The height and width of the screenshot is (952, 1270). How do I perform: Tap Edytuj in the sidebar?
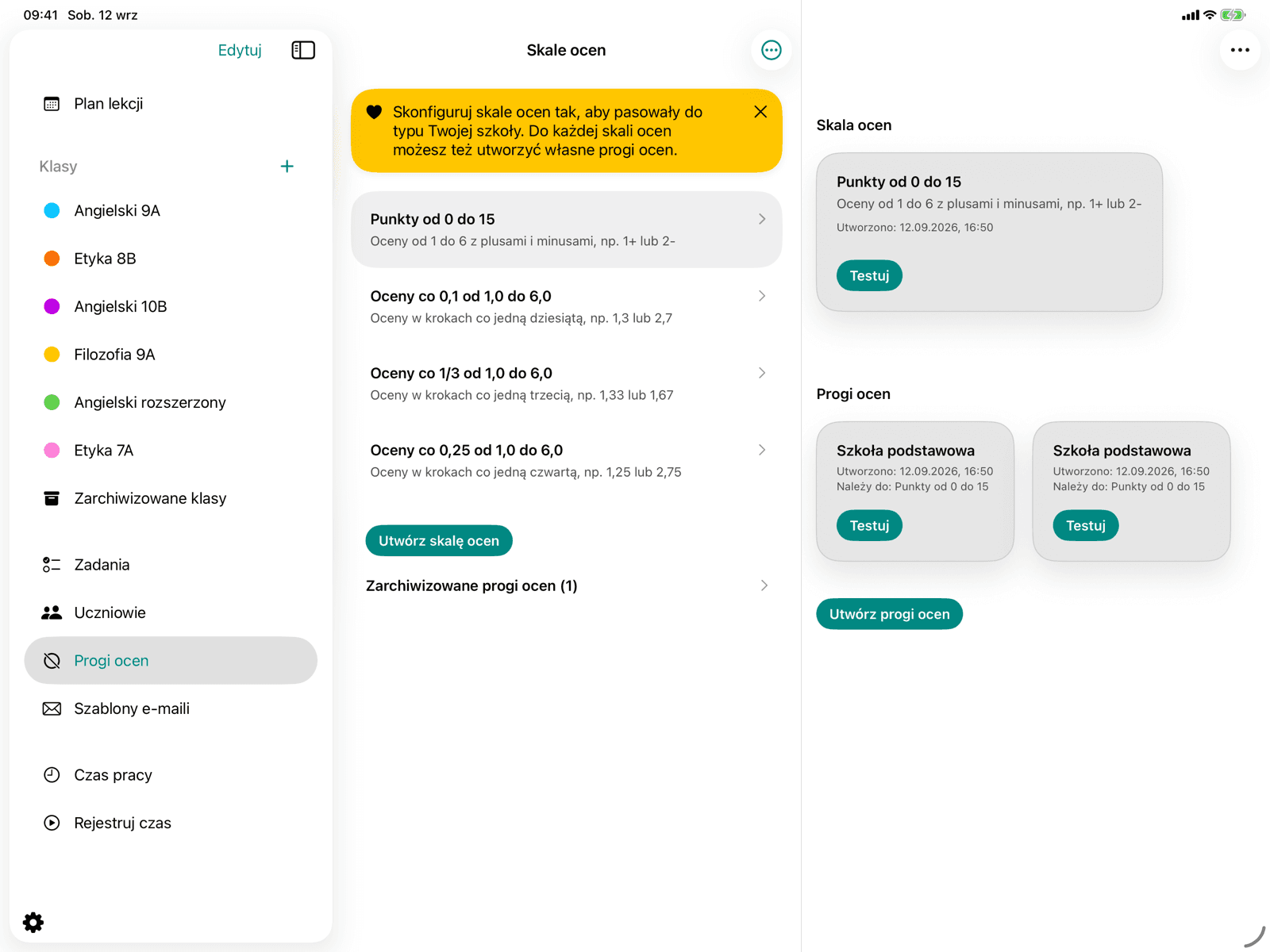coord(240,50)
